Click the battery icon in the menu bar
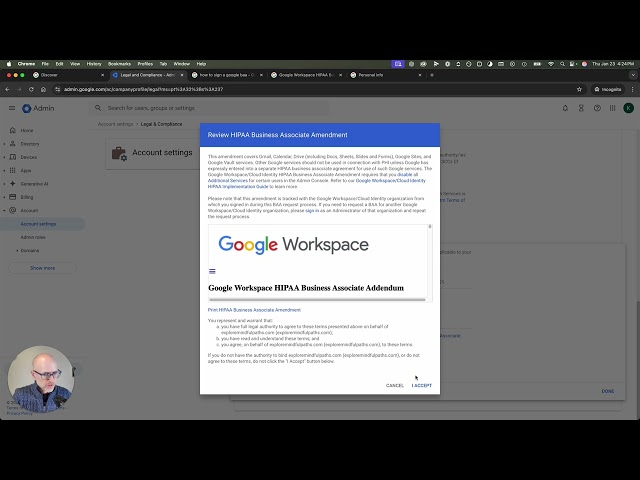This screenshot has width=640, height=480. (538, 64)
